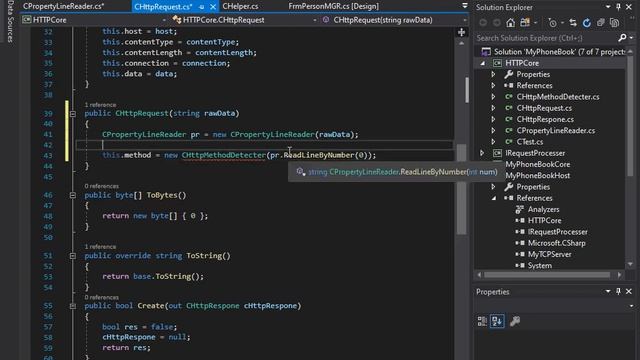Click CHttpMethodDetecter in line 43 code
Image resolution: width=640 pixels, height=360 pixels.
[x=223, y=155]
